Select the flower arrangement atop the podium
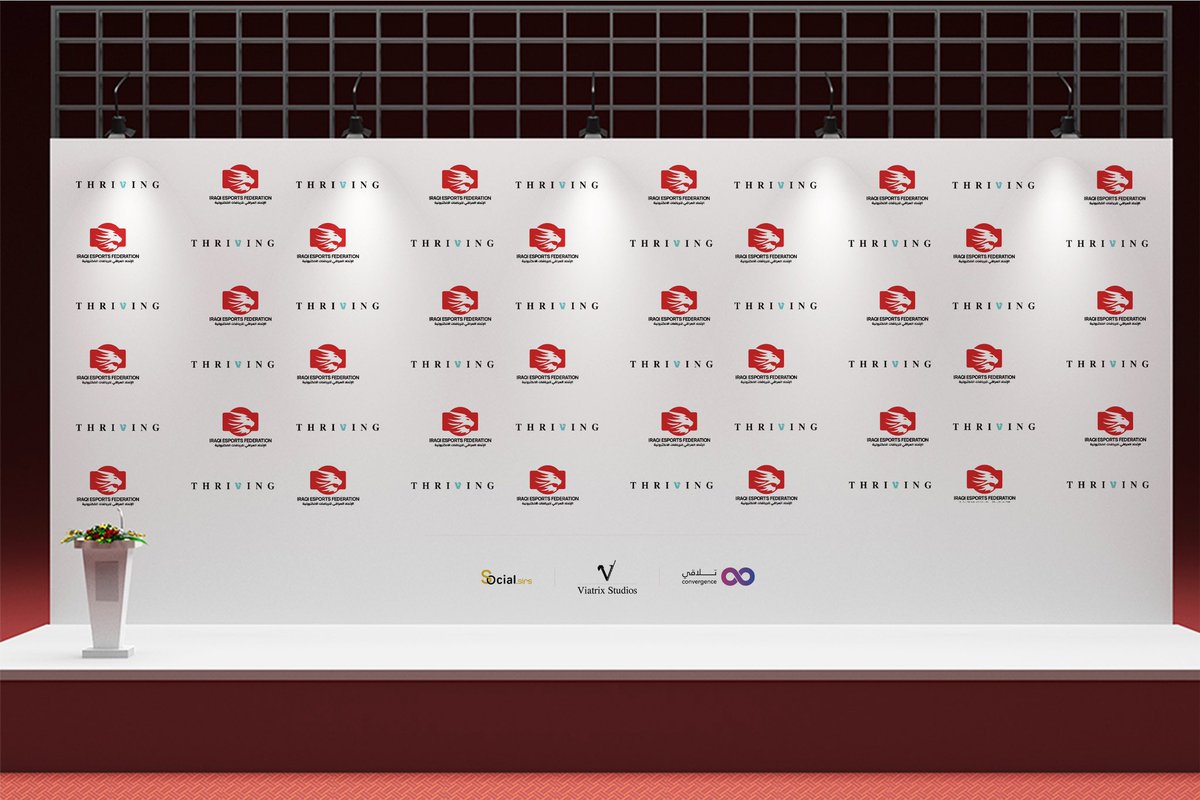This screenshot has width=1200, height=800. pyautogui.click(x=104, y=533)
